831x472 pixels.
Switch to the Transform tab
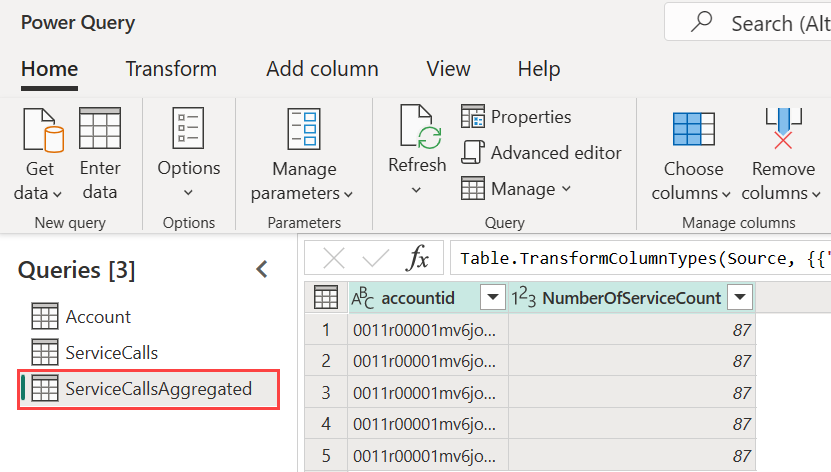point(171,69)
